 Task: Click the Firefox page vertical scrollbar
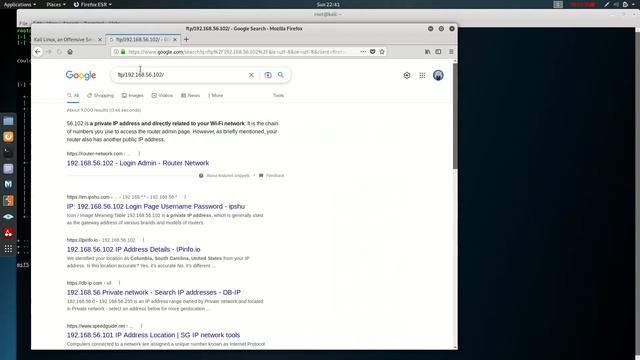click(455, 116)
